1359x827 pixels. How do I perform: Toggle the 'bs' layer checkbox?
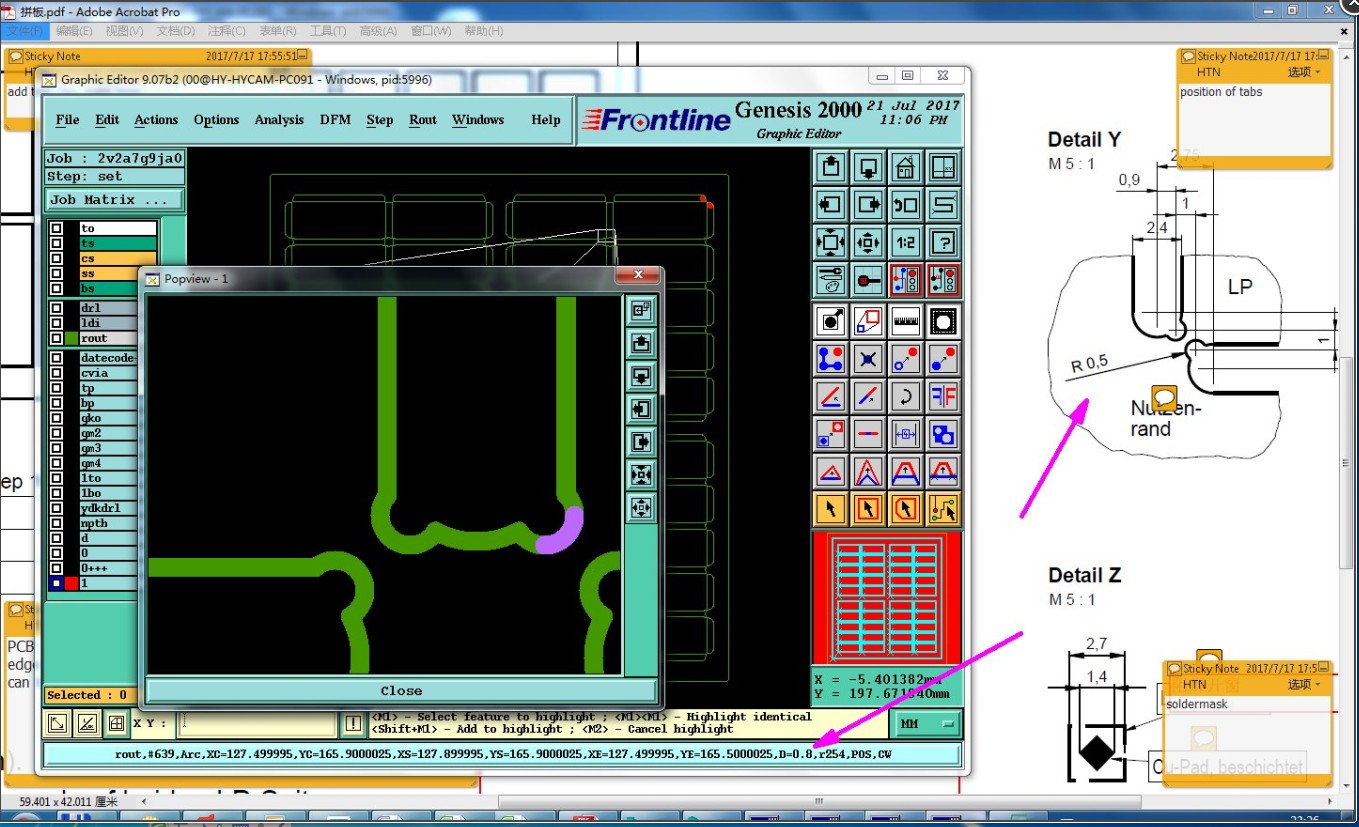click(x=57, y=288)
